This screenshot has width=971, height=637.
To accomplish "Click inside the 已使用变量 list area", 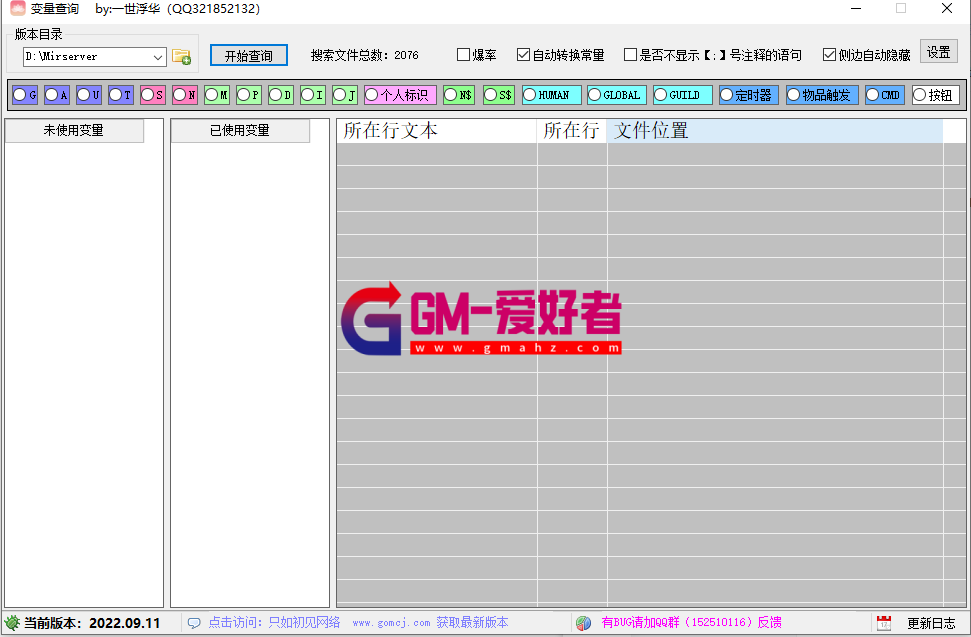I will tap(250, 375).
